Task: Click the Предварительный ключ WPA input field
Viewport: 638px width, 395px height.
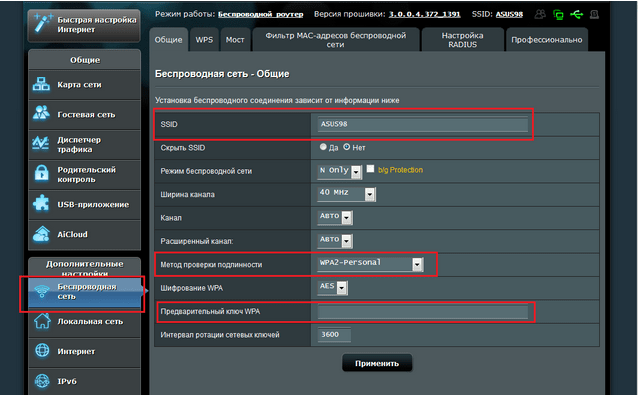Action: (422, 312)
